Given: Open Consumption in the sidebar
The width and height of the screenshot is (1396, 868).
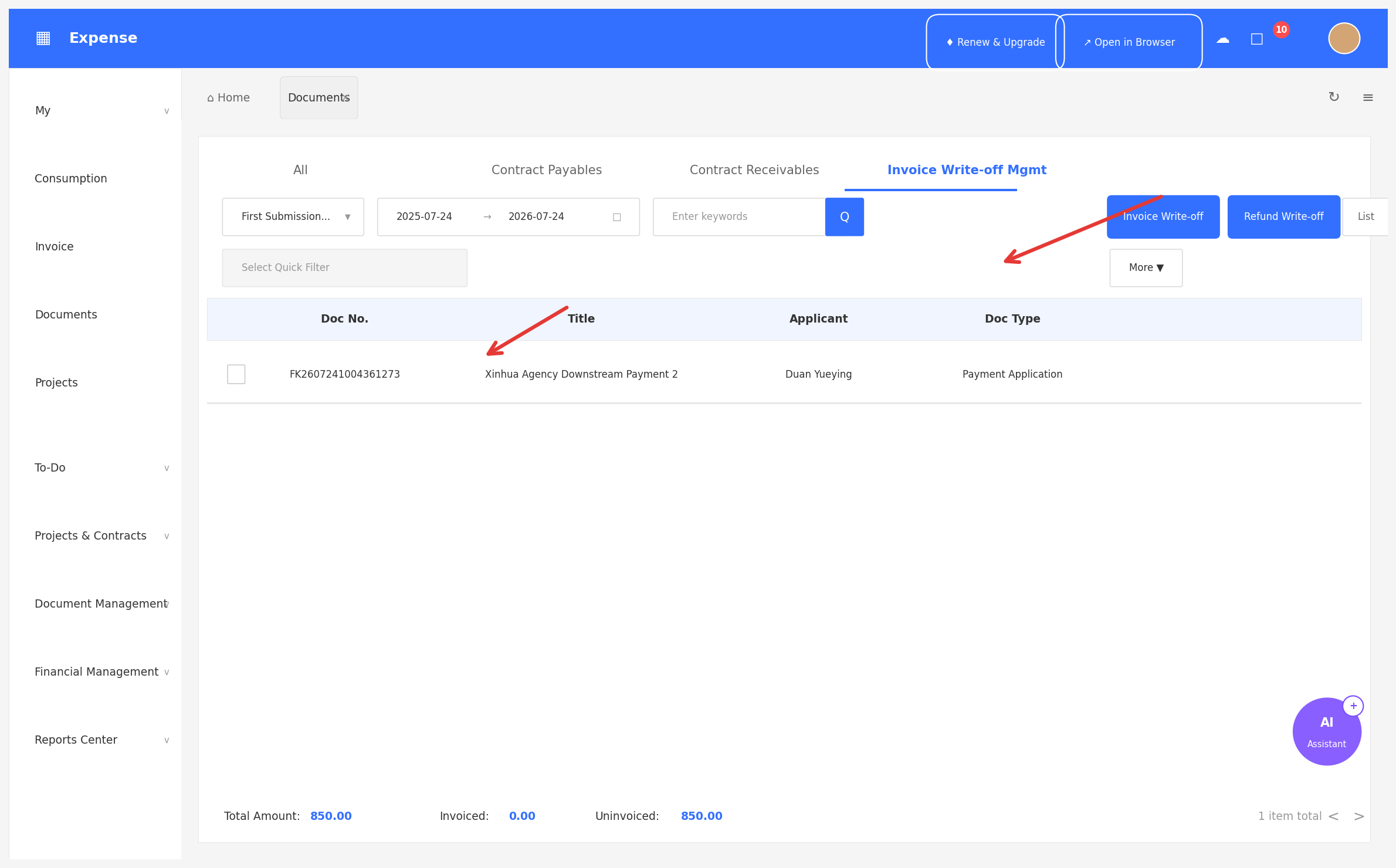Looking at the screenshot, I should 70,179.
